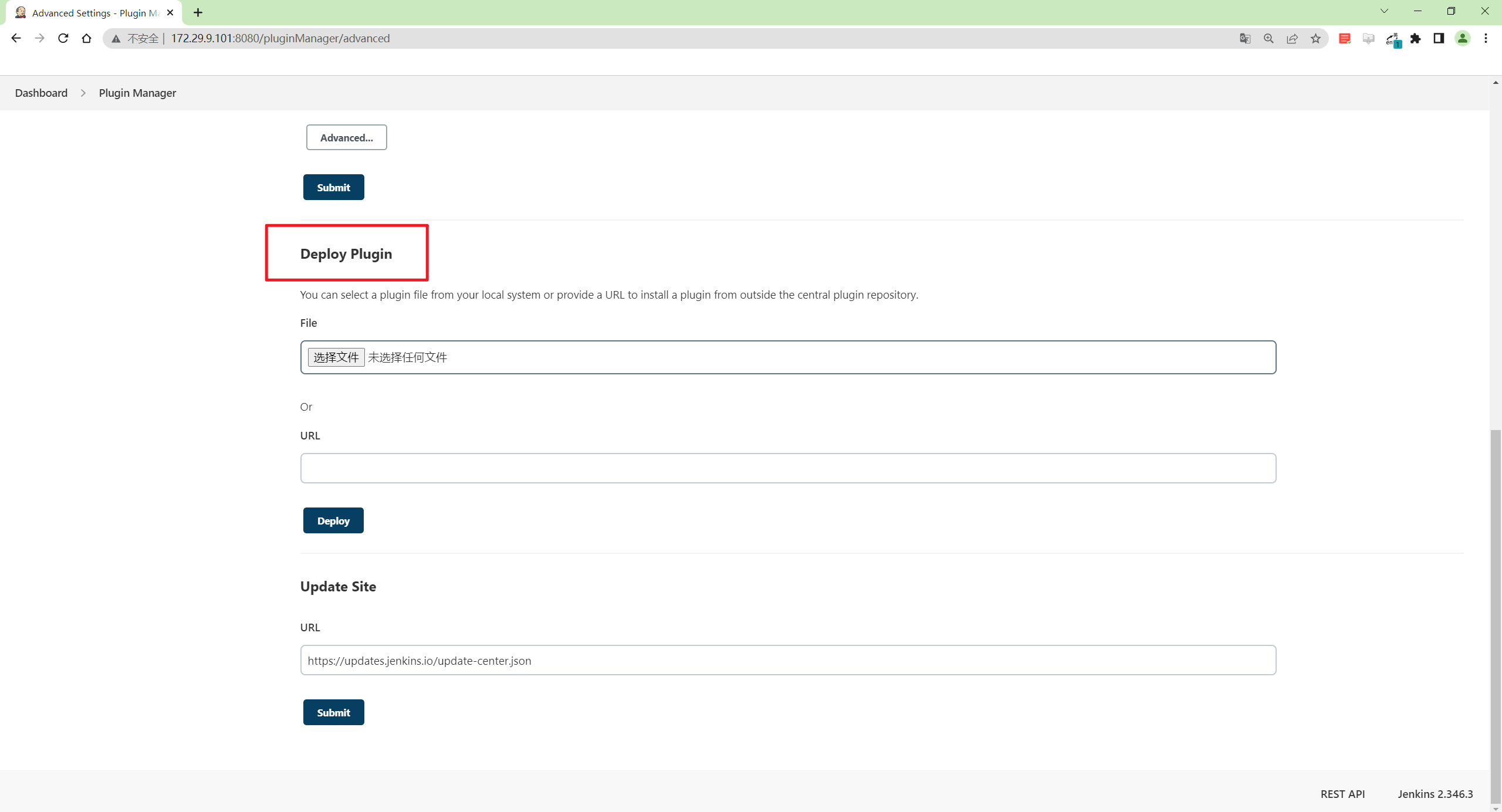
Task: Click the 选择文件 choose file button
Action: pyautogui.click(x=336, y=357)
